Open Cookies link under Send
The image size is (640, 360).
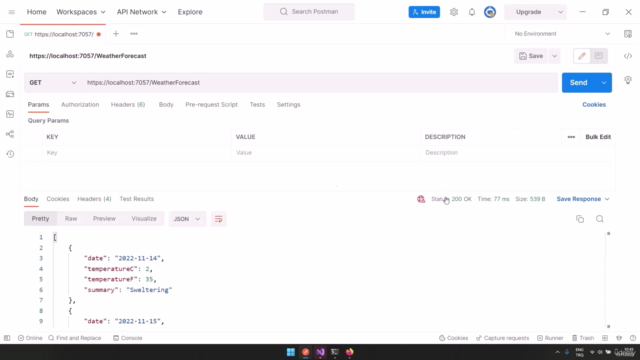coord(594,104)
